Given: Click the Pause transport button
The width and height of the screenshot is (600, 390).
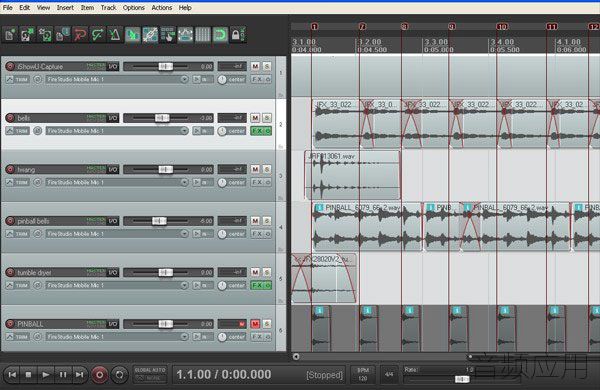Looking at the screenshot, I should pos(63,374).
